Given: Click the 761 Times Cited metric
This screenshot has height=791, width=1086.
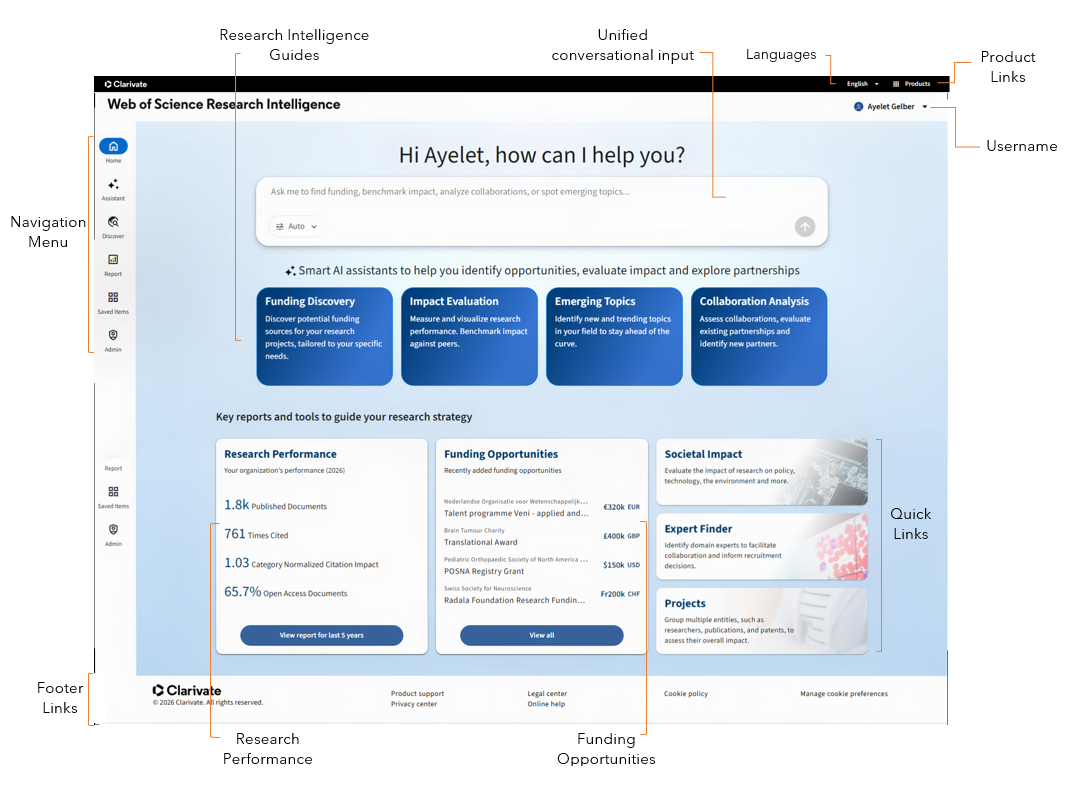Looking at the screenshot, I should (256, 534).
